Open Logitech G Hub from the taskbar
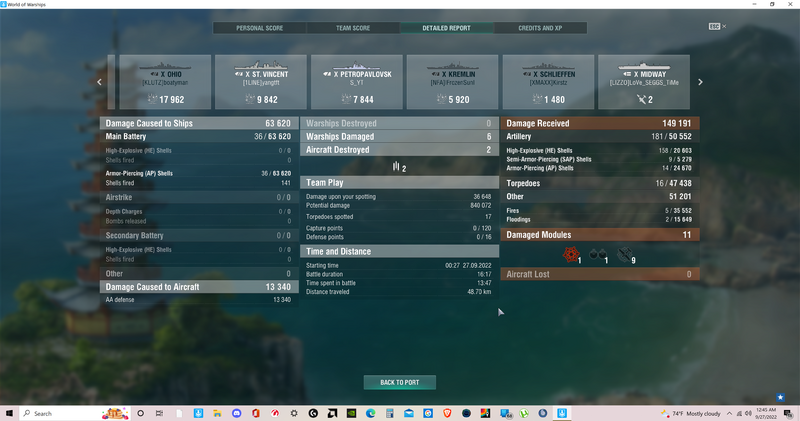The height and width of the screenshot is (421, 800). 313,413
